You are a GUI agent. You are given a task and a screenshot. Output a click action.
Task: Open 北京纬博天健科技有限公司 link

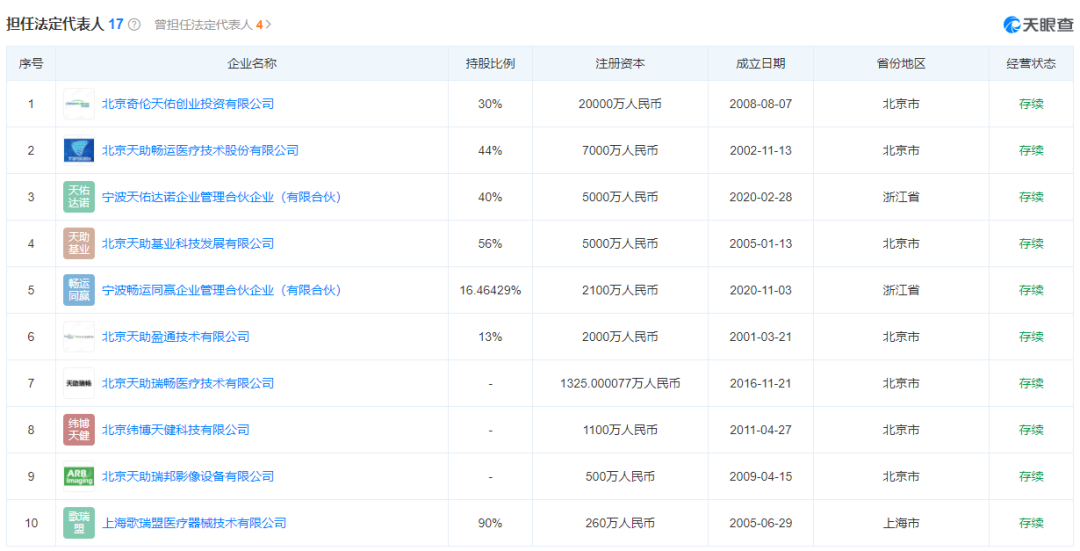pyautogui.click(x=176, y=430)
